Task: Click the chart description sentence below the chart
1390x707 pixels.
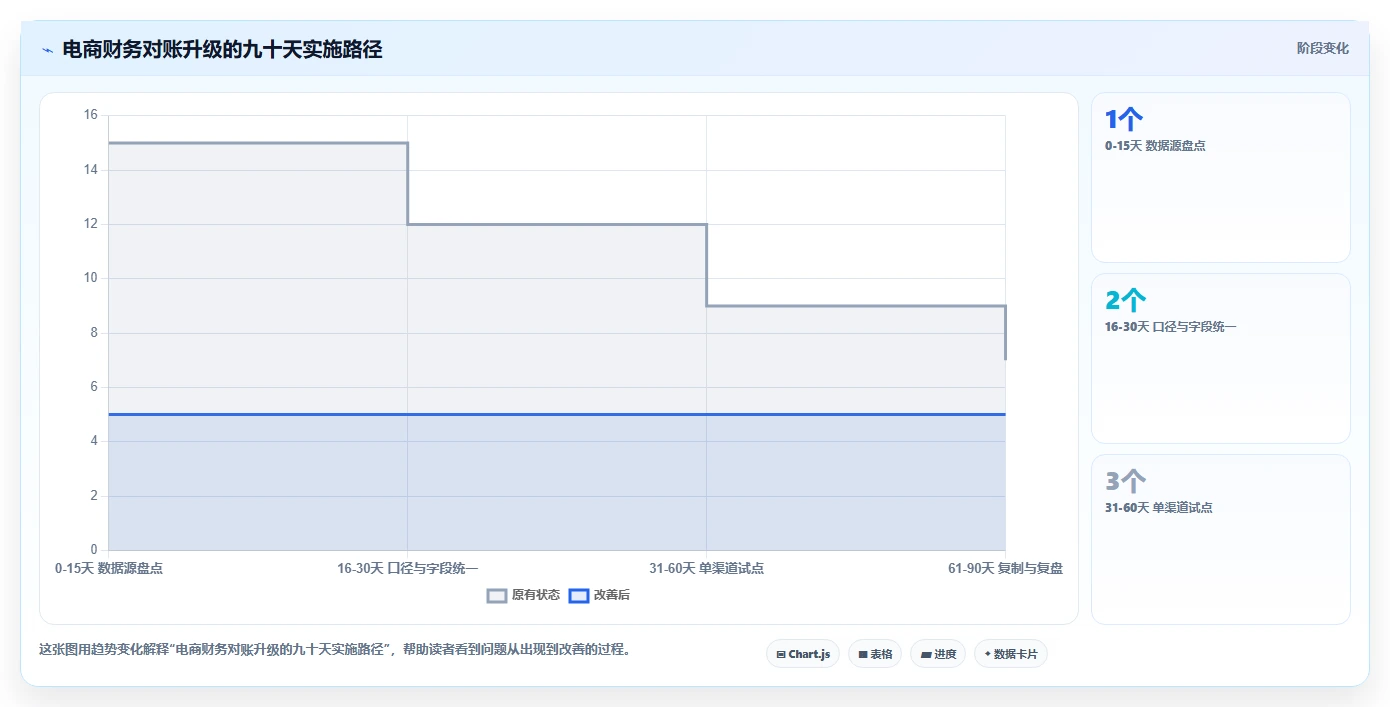Action: tap(335, 649)
